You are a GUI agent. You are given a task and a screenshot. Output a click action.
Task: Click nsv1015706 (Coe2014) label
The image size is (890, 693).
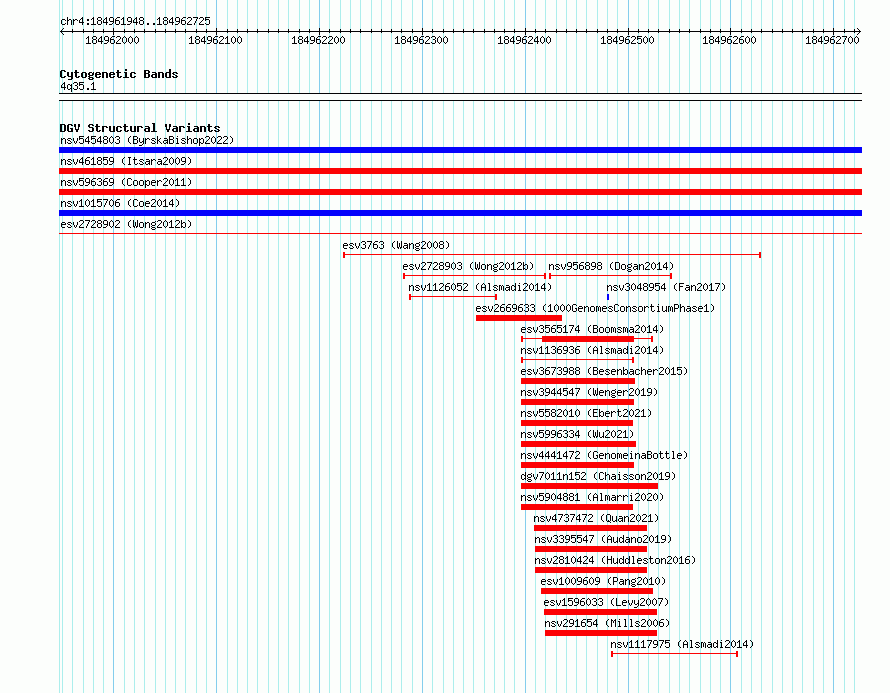(120, 203)
